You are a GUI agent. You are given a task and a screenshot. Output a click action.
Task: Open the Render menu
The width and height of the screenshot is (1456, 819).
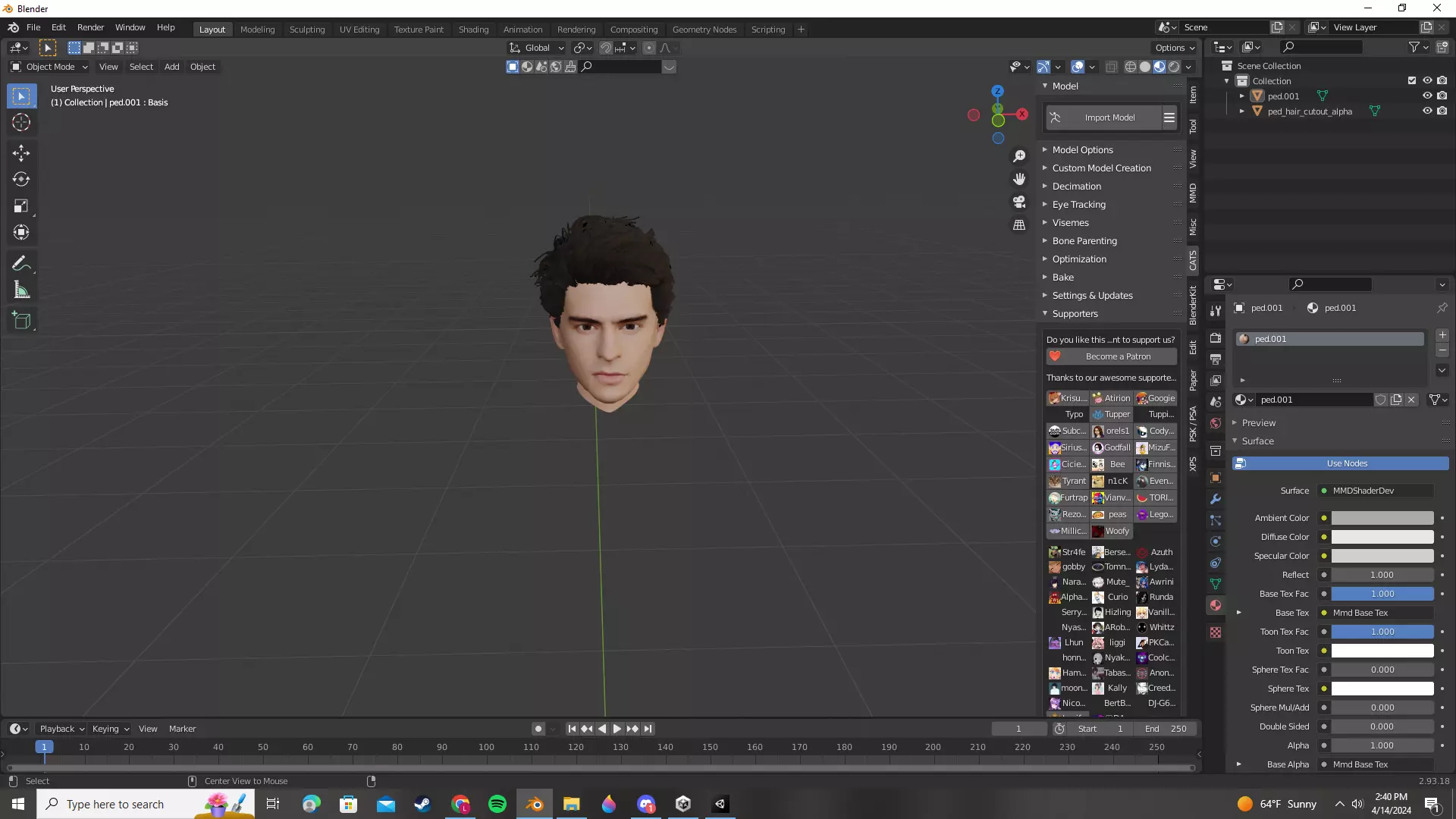[x=90, y=27]
